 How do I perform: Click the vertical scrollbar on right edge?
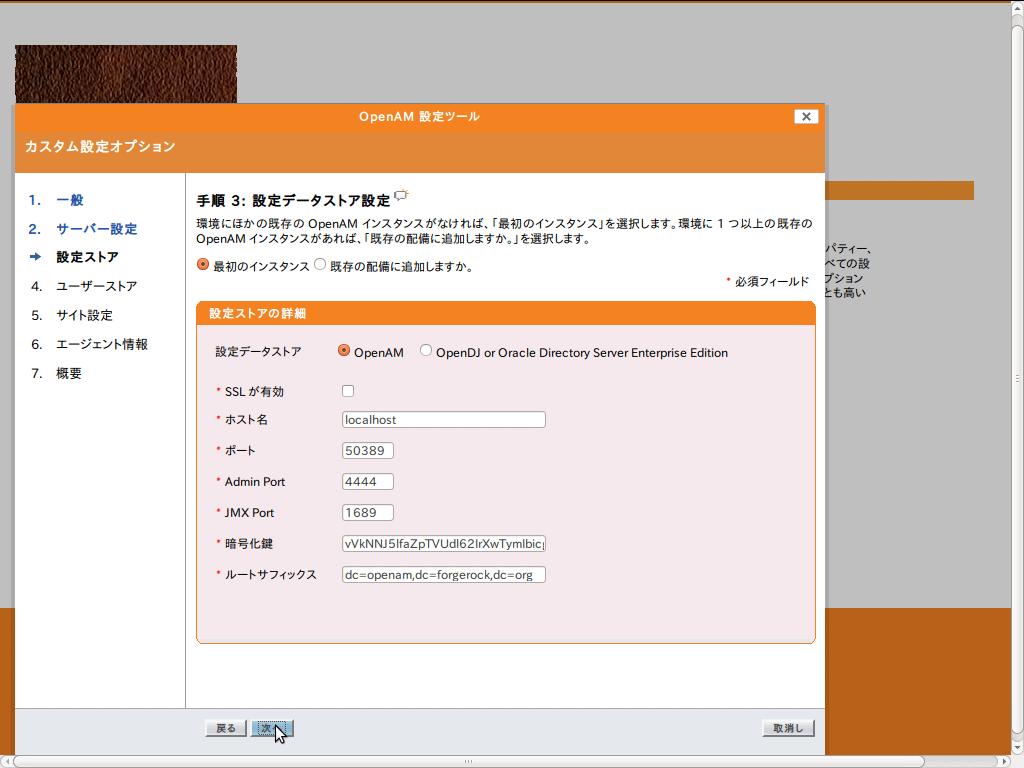pyautogui.click(x=1017, y=378)
